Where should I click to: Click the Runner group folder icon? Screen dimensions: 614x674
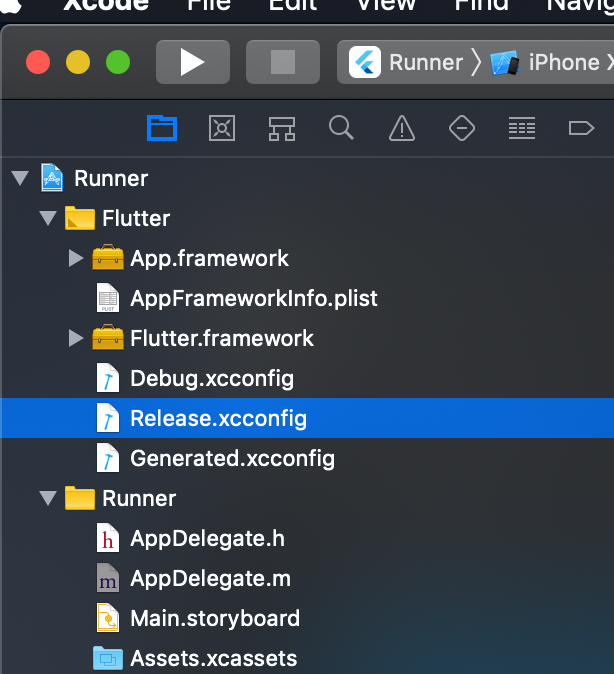(80, 498)
